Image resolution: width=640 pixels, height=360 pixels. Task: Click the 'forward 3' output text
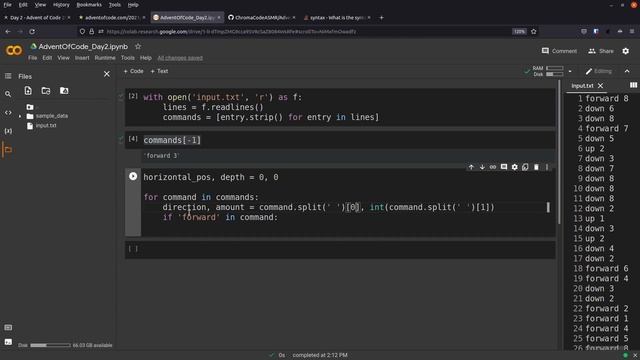[x=162, y=156]
